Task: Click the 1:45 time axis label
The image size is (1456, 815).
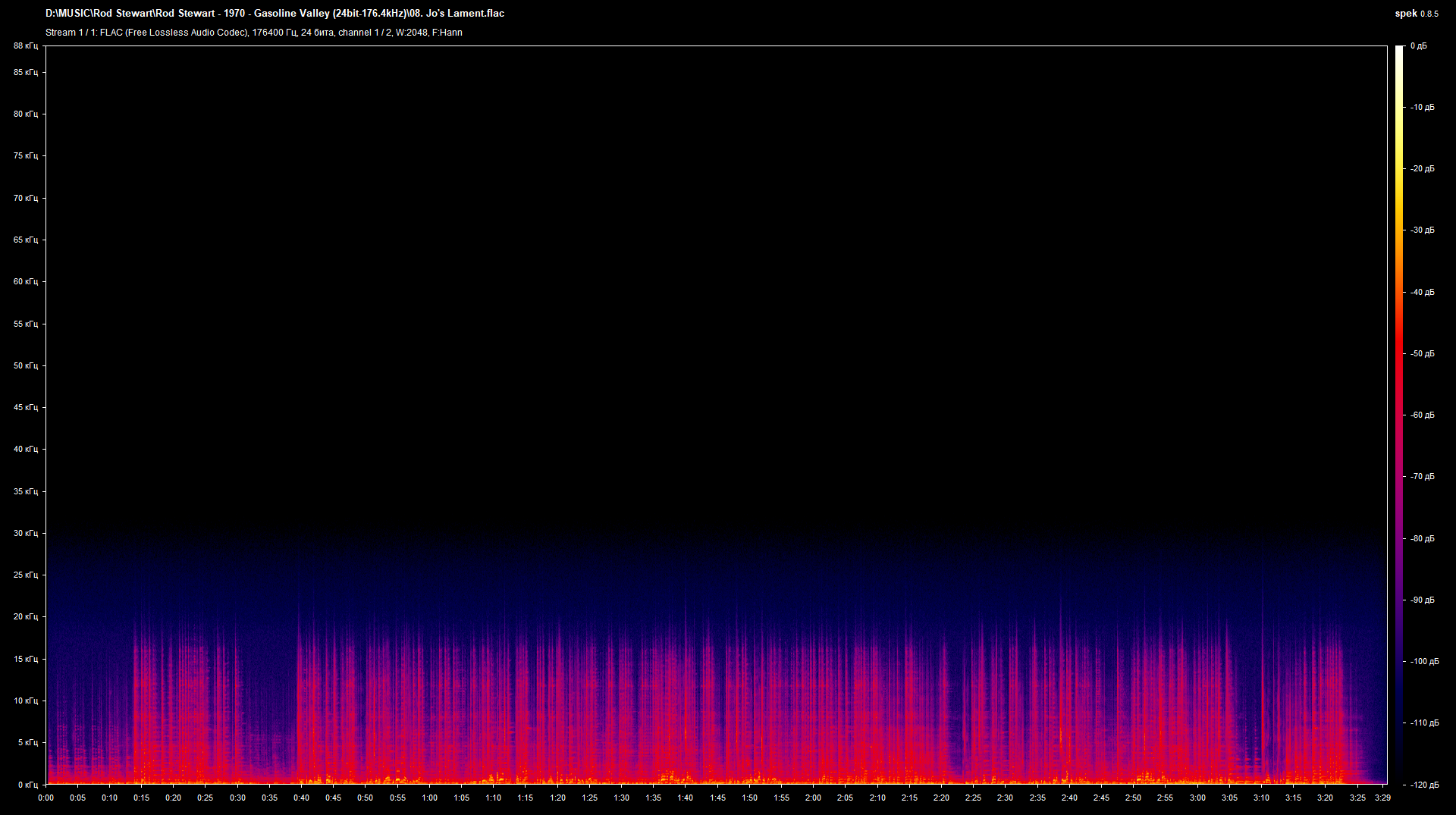Action: pos(717,798)
